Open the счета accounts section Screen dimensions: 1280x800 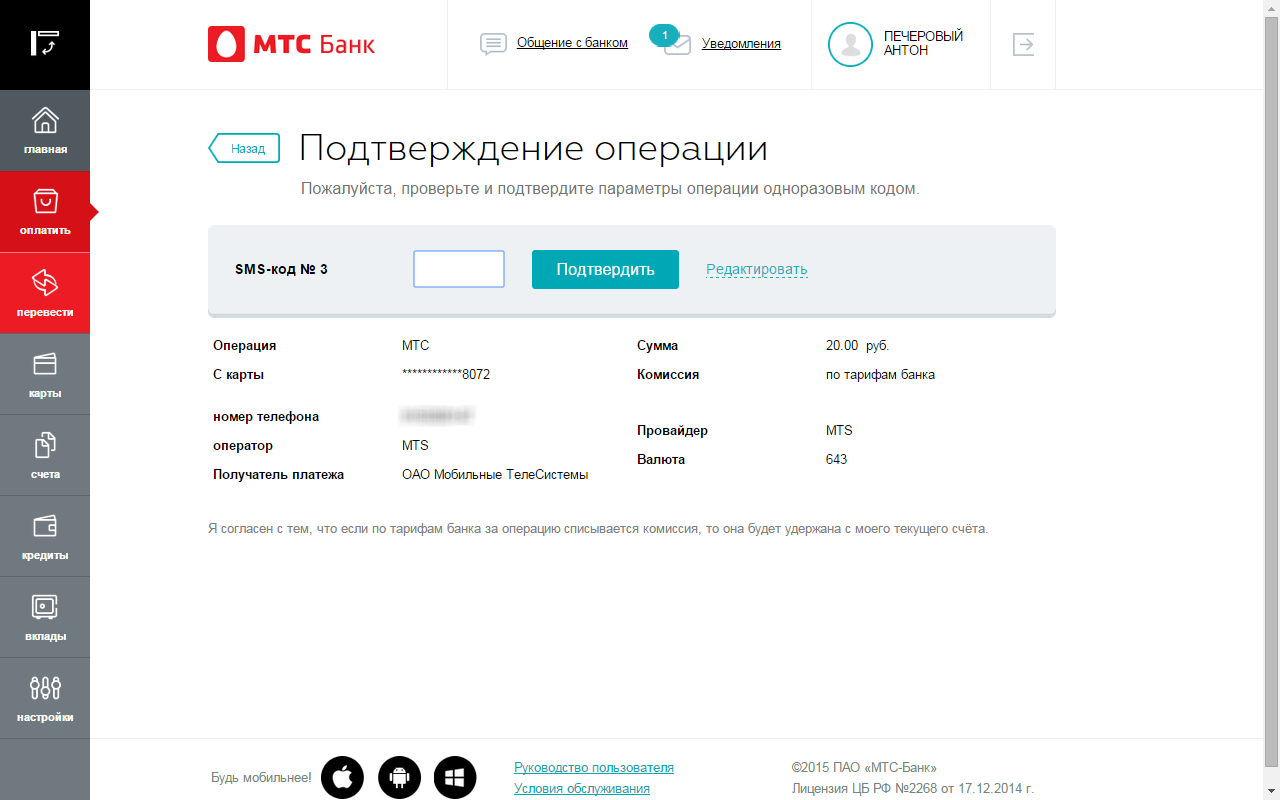[45, 455]
